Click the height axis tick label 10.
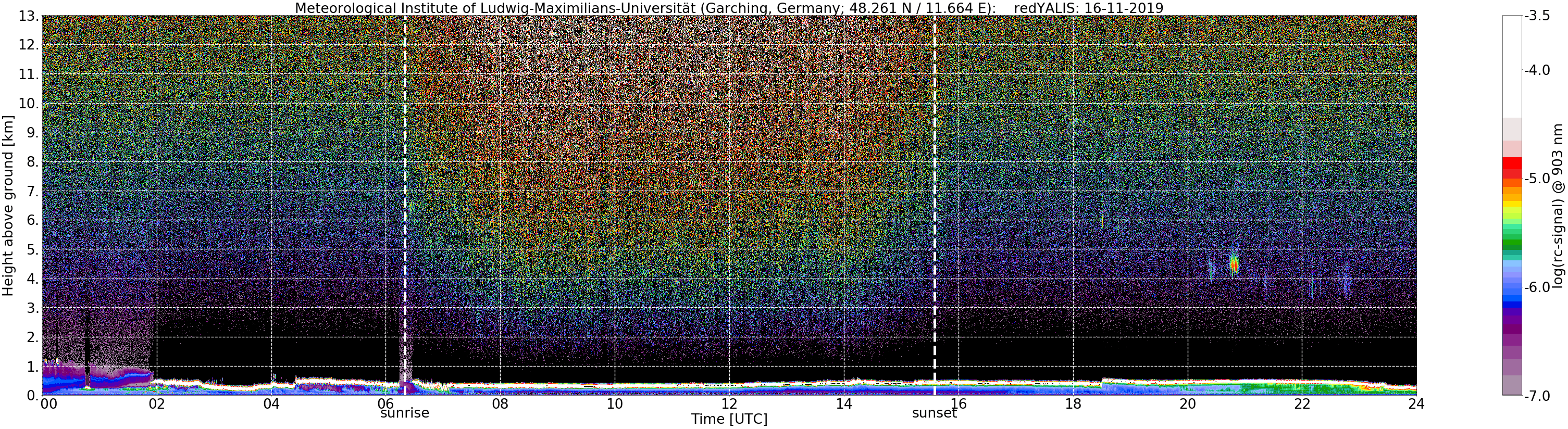1568x429 pixels. pos(29,104)
